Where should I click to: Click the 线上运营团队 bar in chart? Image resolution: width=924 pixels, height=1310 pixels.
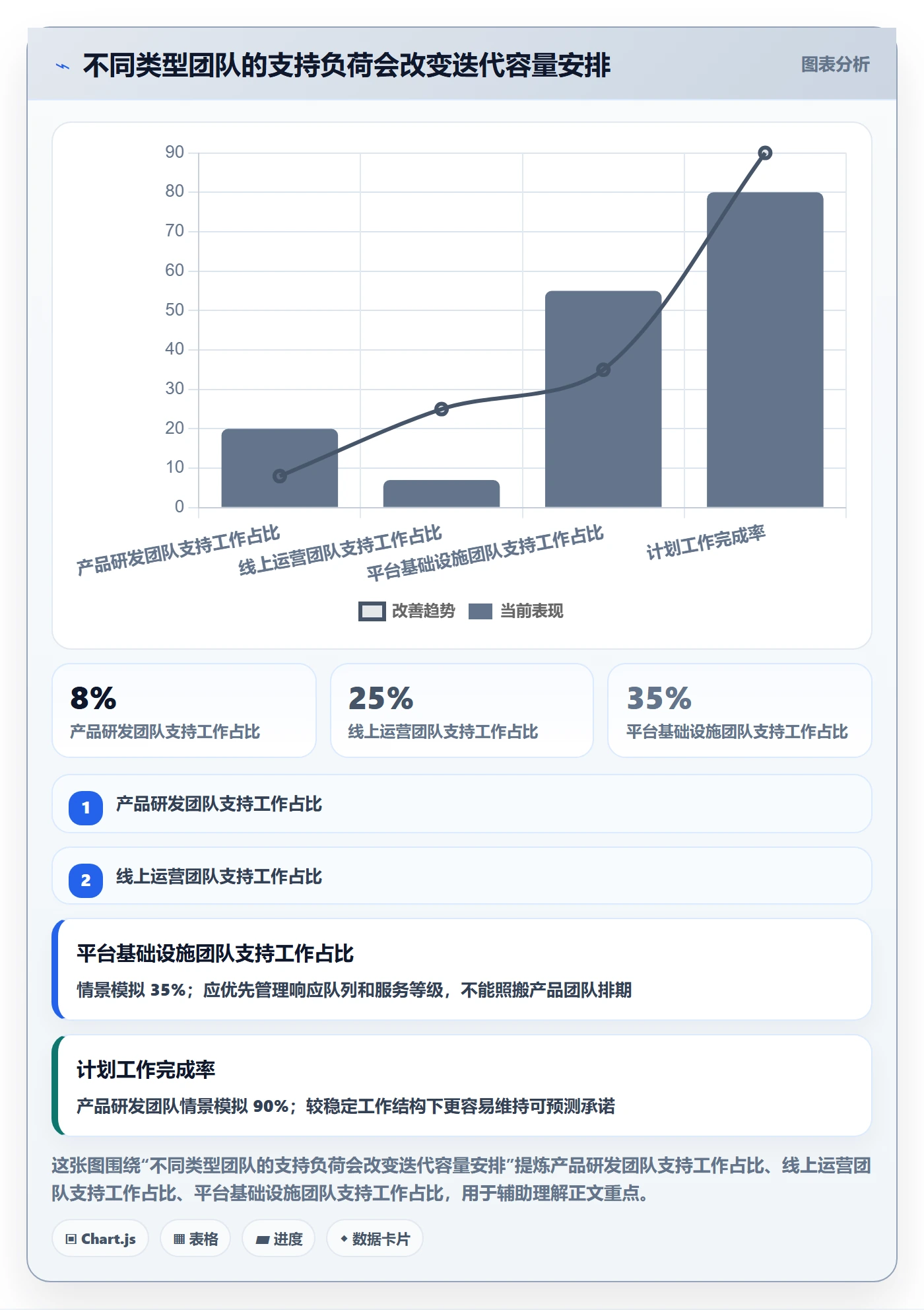point(442,494)
